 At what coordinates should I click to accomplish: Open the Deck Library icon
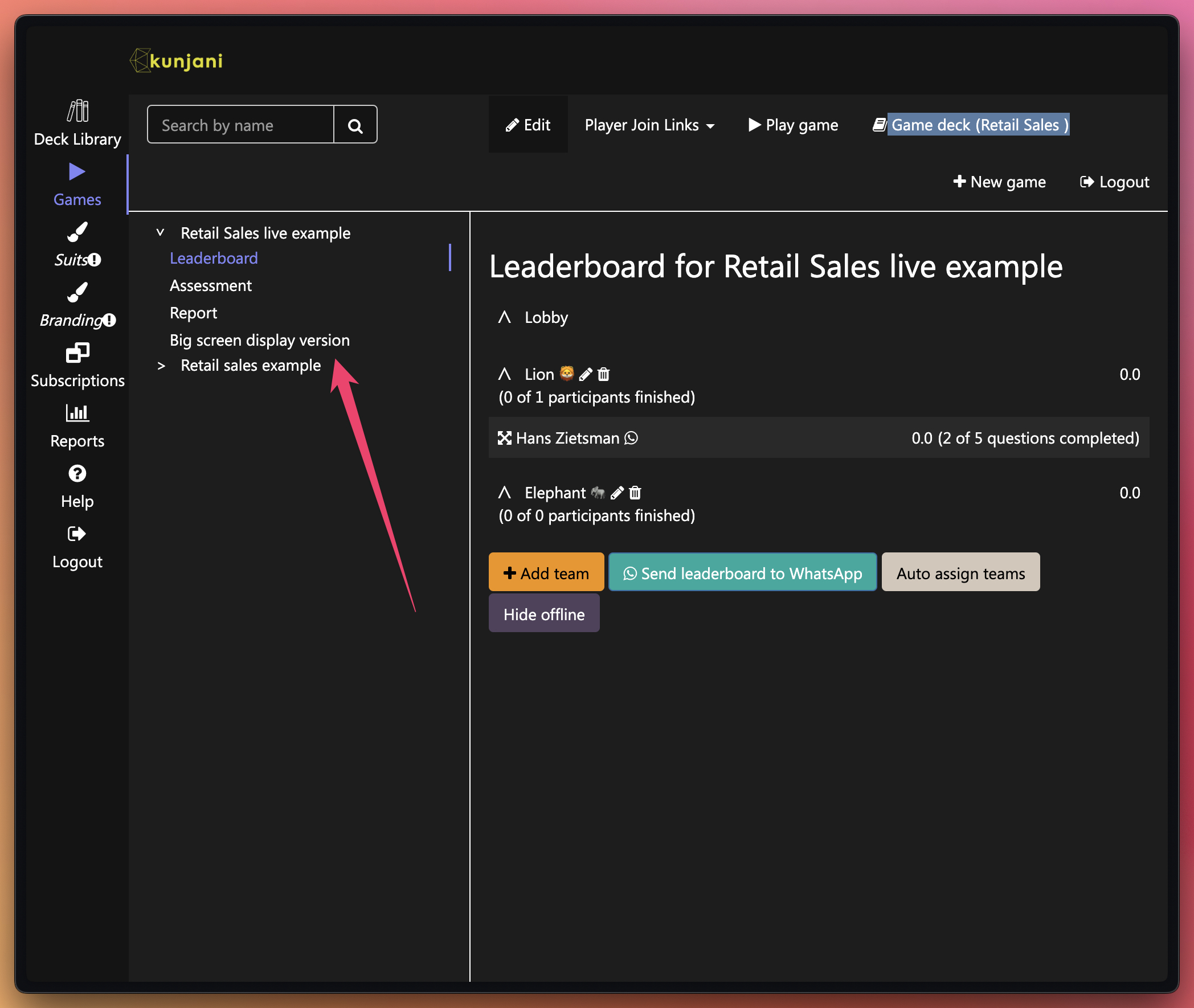(x=77, y=111)
